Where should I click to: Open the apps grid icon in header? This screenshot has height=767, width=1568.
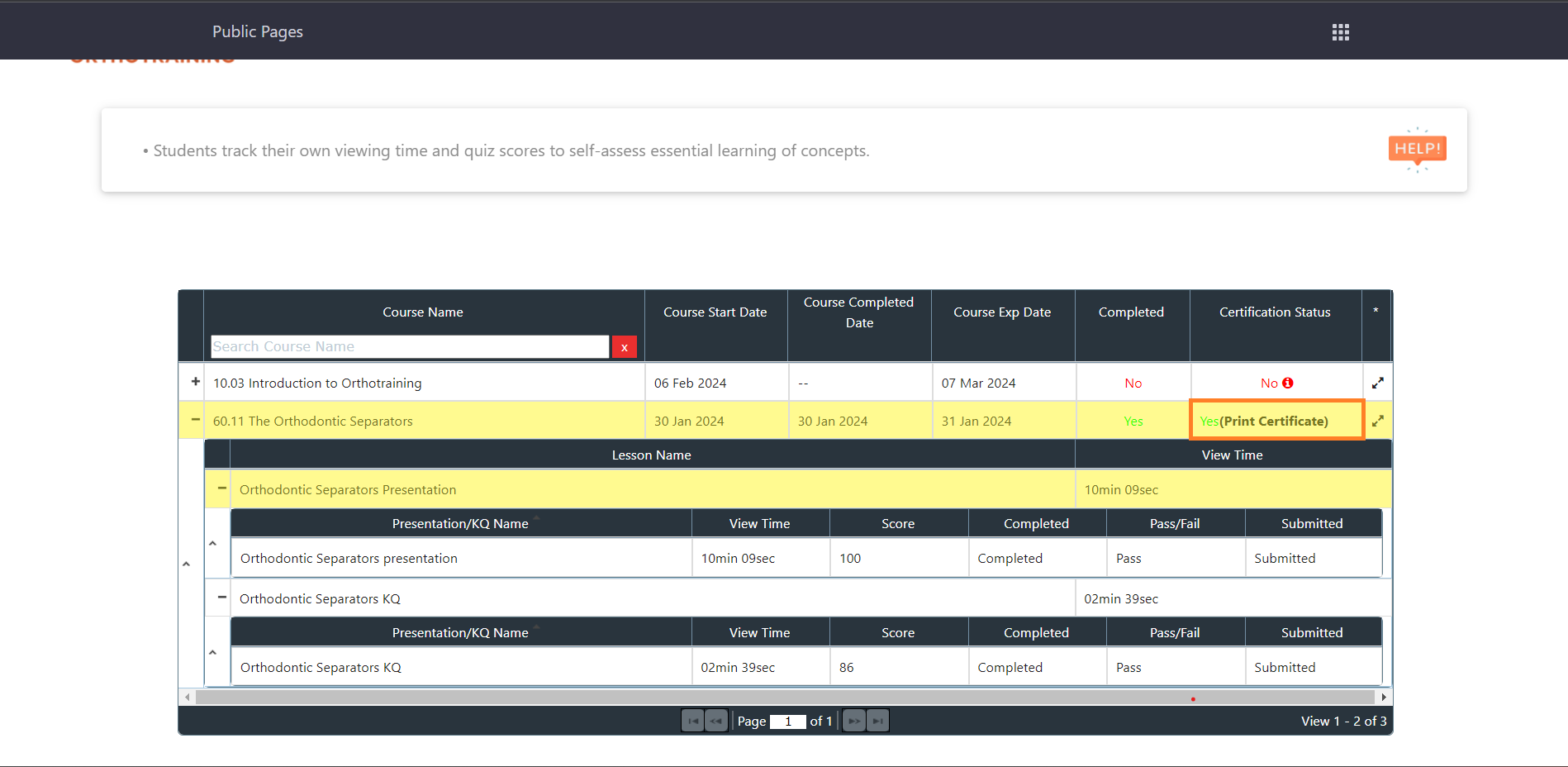[1340, 32]
